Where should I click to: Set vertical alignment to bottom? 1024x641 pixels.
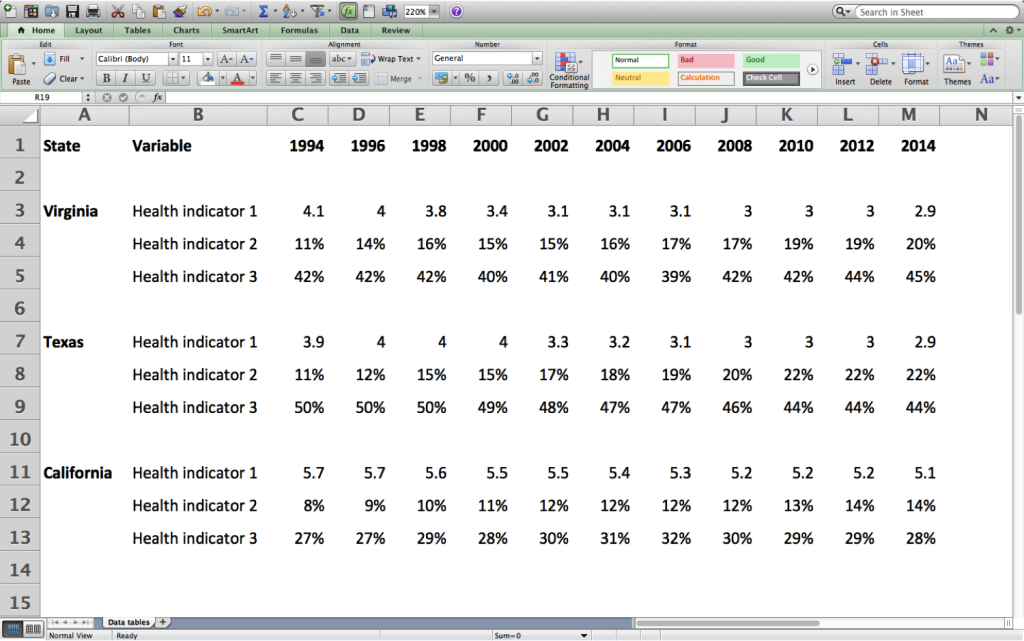(315, 59)
